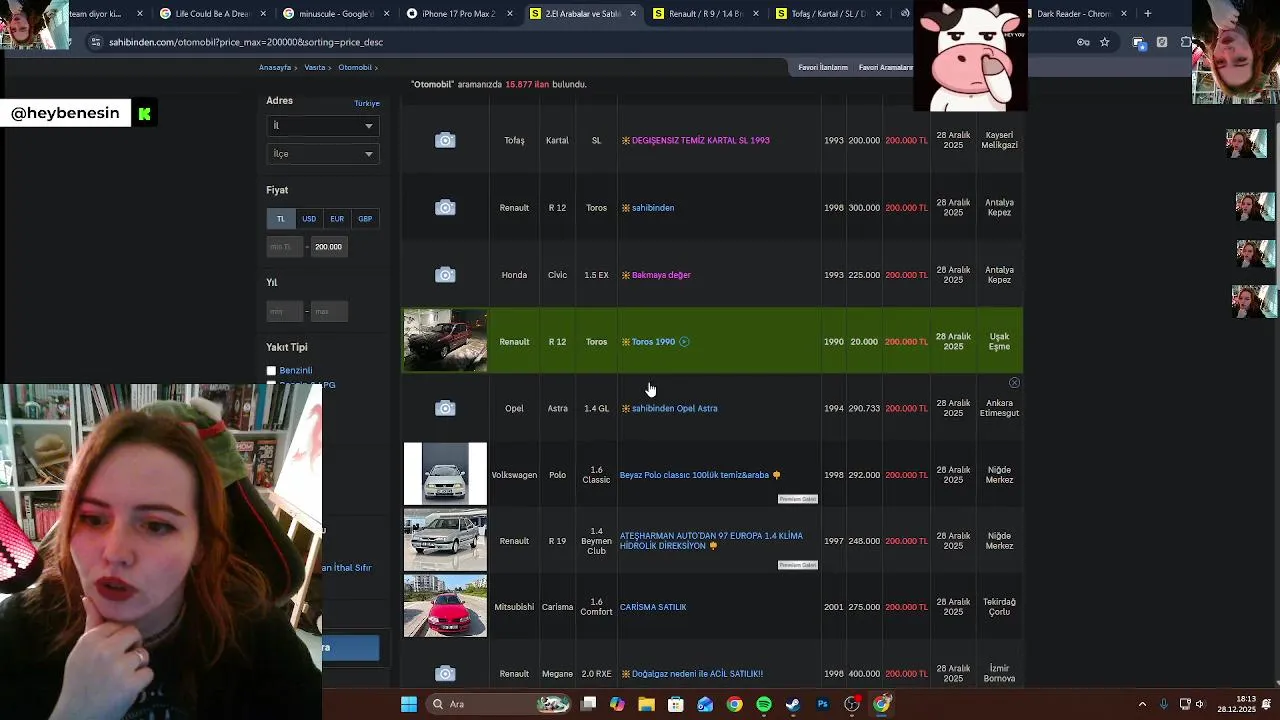
Task: Open 'DEĞİŞENSİZ TEMİZ KARTAL SL 1993' listing
Action: point(700,141)
